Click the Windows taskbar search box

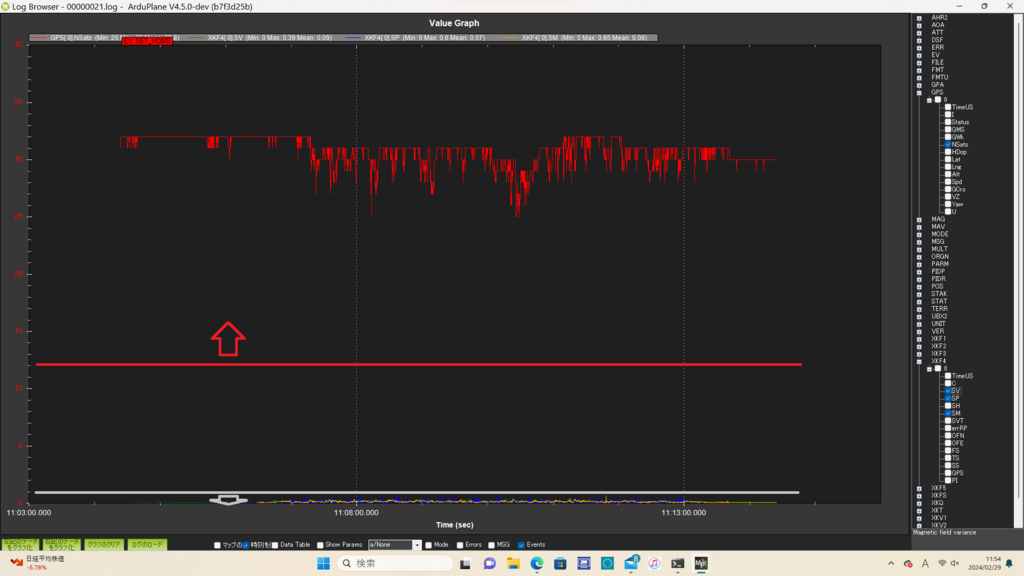click(395, 563)
